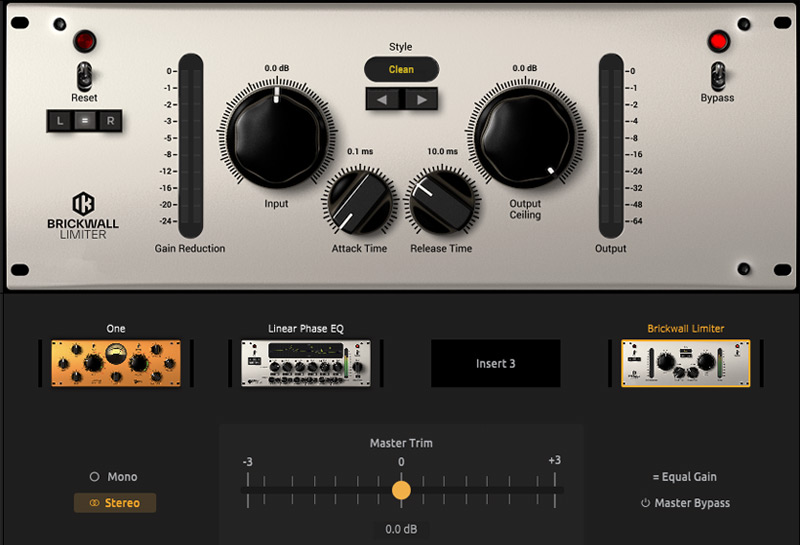Select next style with right arrow
This screenshot has height=545, width=800.
421,99
